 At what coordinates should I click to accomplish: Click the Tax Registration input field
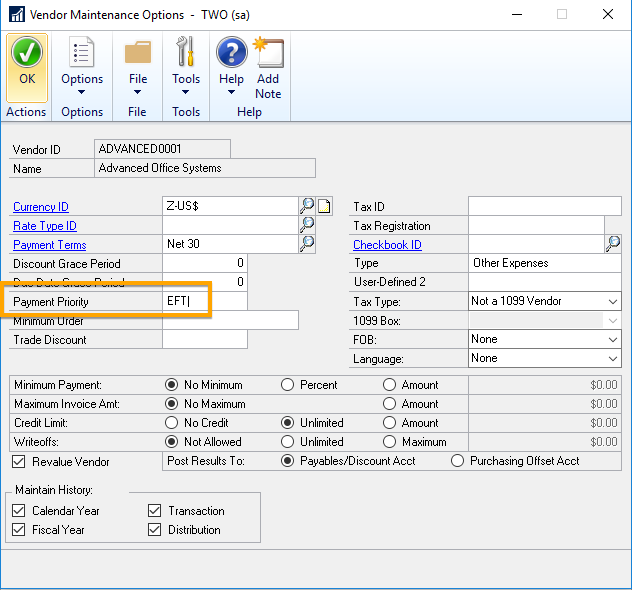(x=536, y=225)
